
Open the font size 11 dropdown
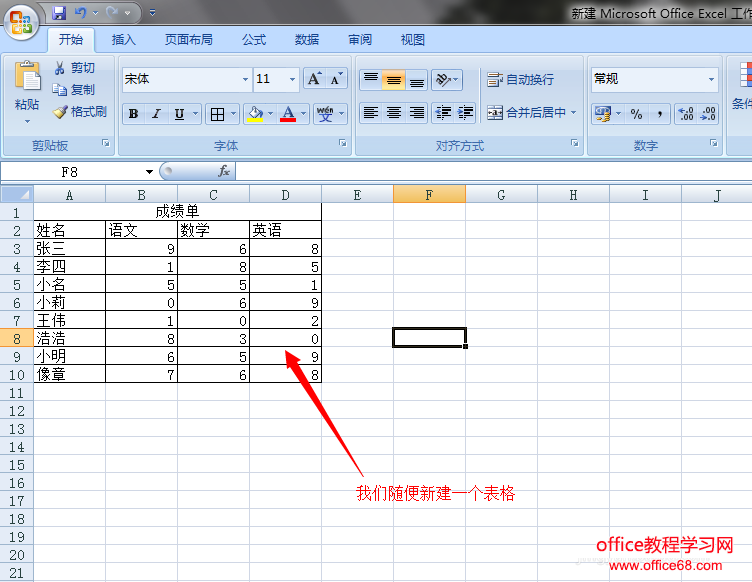(x=292, y=79)
